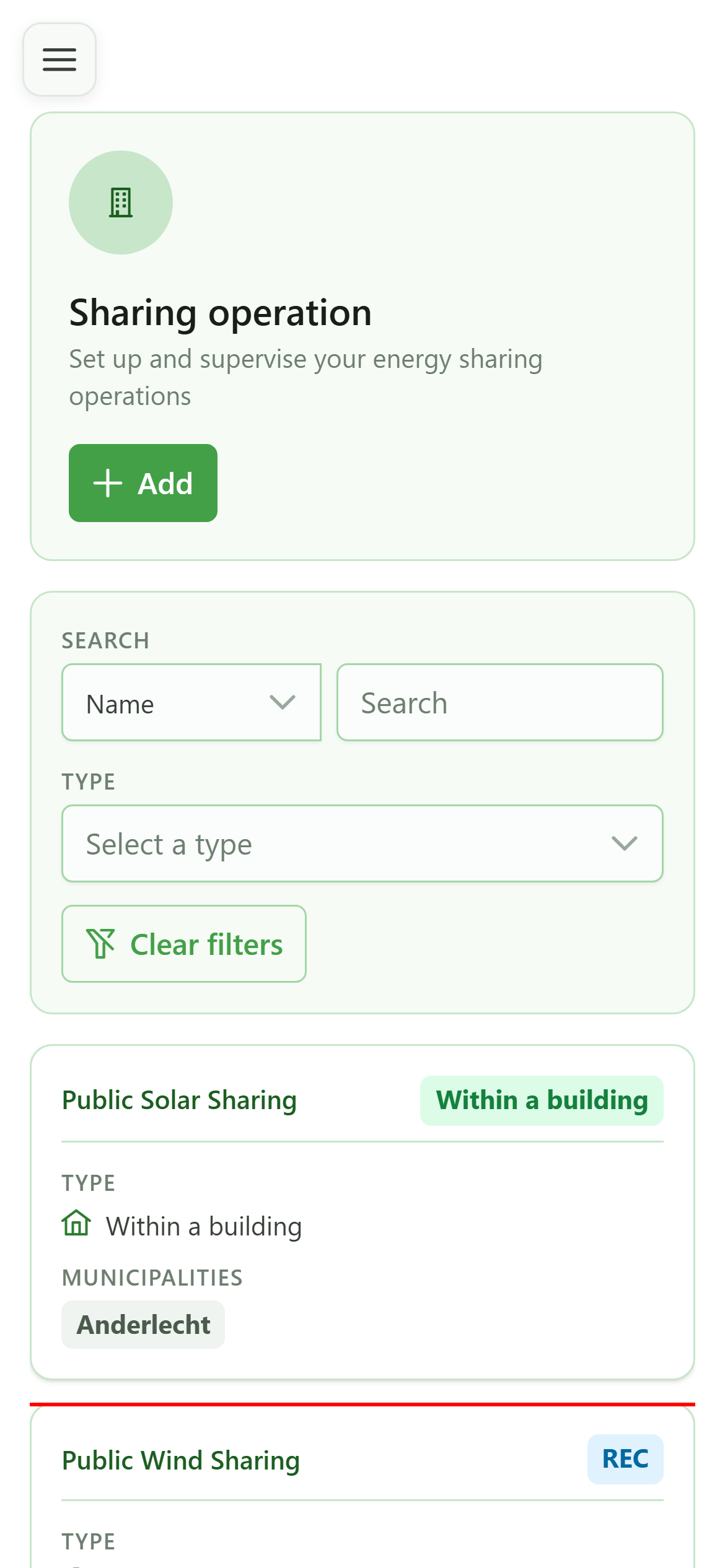725x1568 pixels.
Task: Focus the Search text input
Action: point(500,702)
